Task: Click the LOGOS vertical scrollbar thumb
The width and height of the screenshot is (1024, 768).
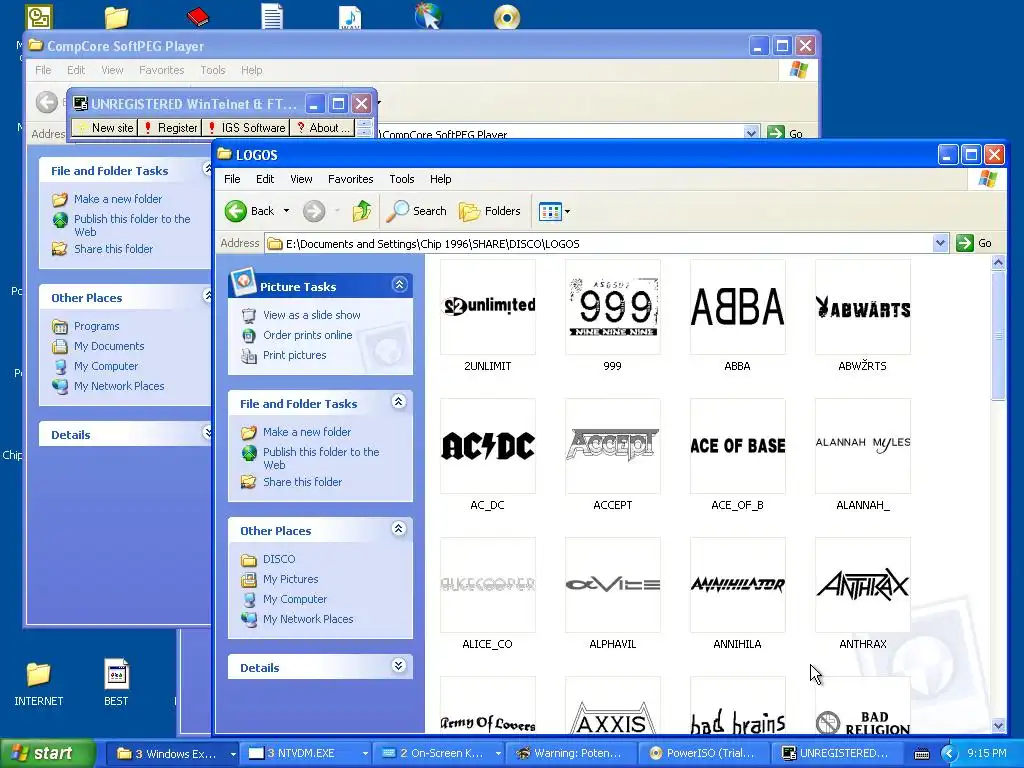Action: (998, 336)
